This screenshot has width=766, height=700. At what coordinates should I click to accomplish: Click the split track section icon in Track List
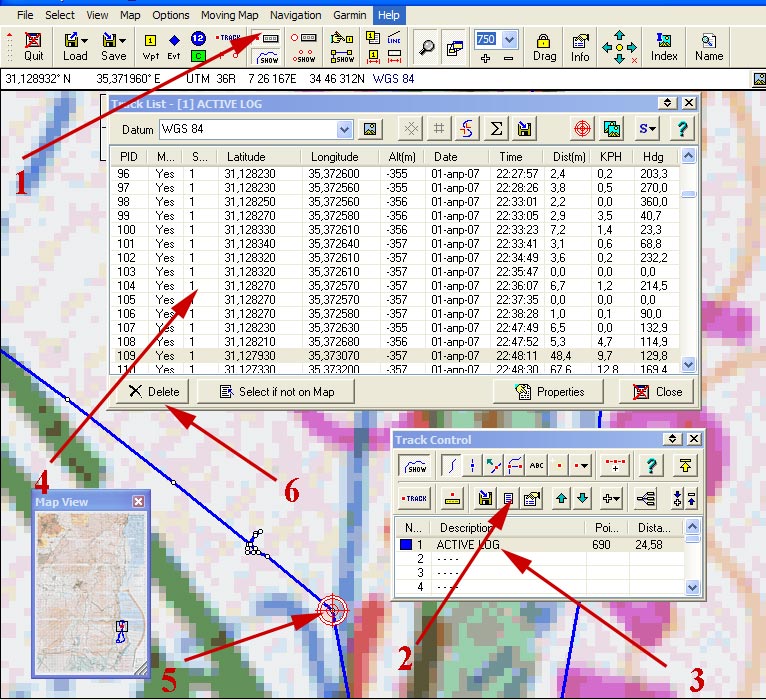point(467,129)
